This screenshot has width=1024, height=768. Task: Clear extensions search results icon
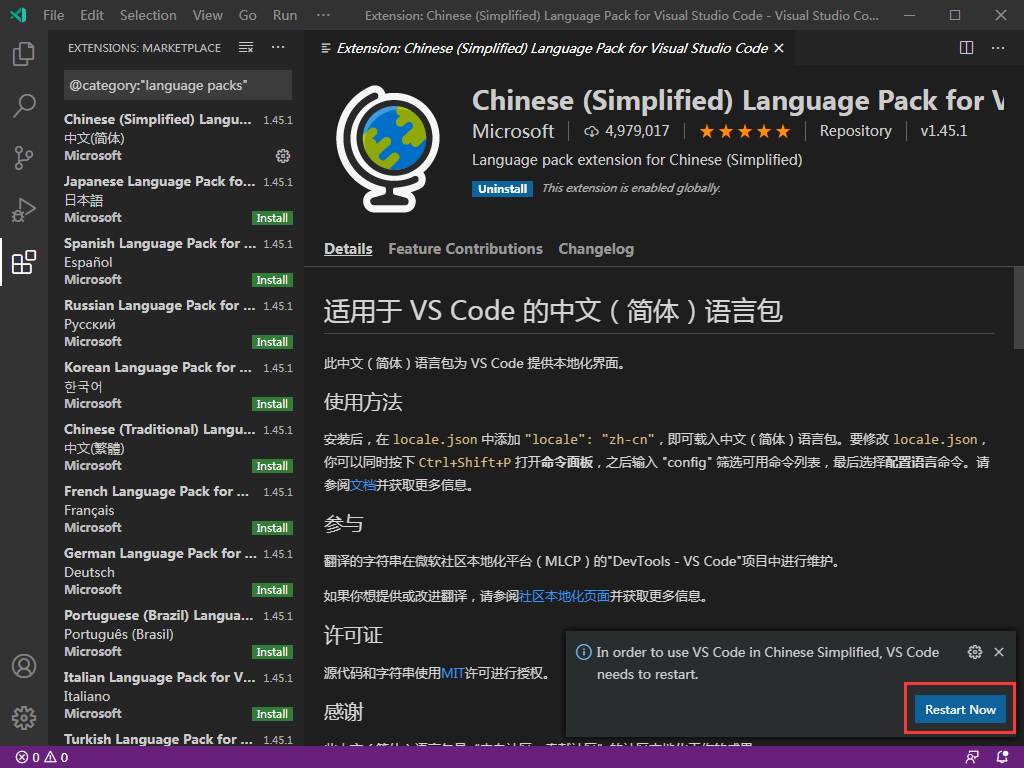[246, 48]
